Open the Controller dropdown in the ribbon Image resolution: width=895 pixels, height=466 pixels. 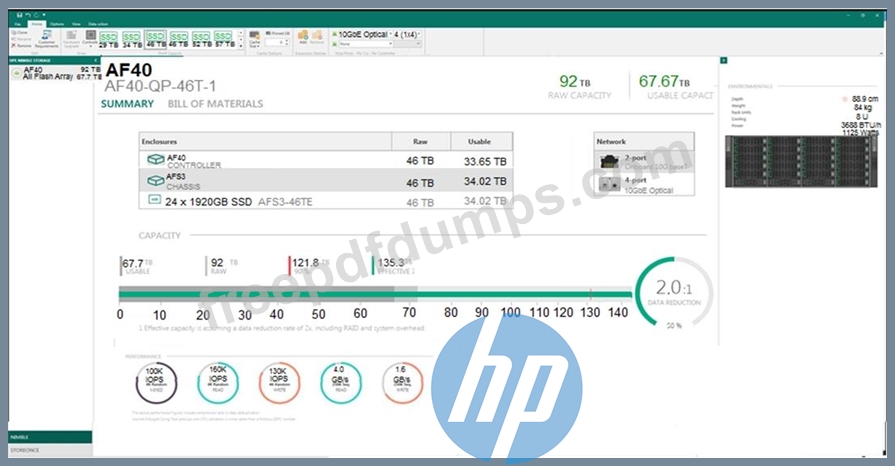point(90,39)
